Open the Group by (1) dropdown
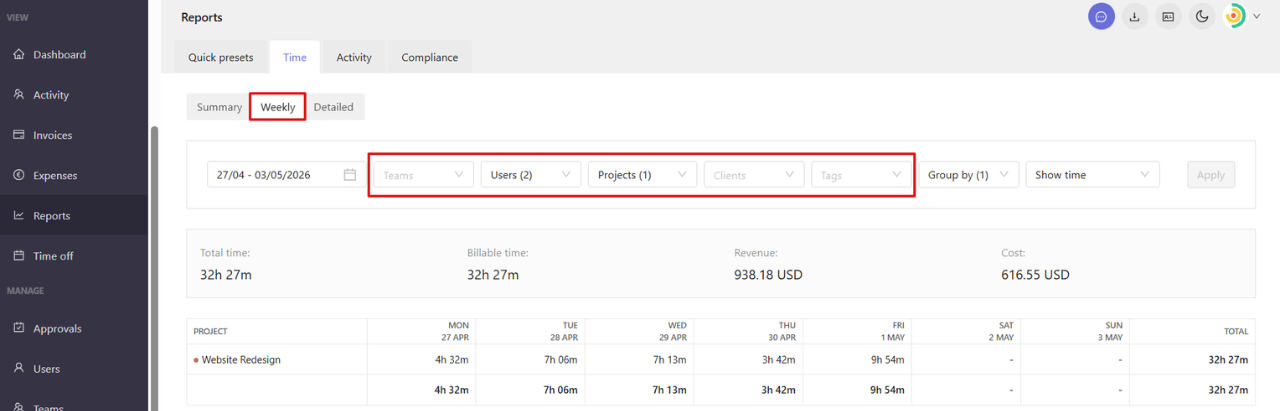 coord(968,175)
